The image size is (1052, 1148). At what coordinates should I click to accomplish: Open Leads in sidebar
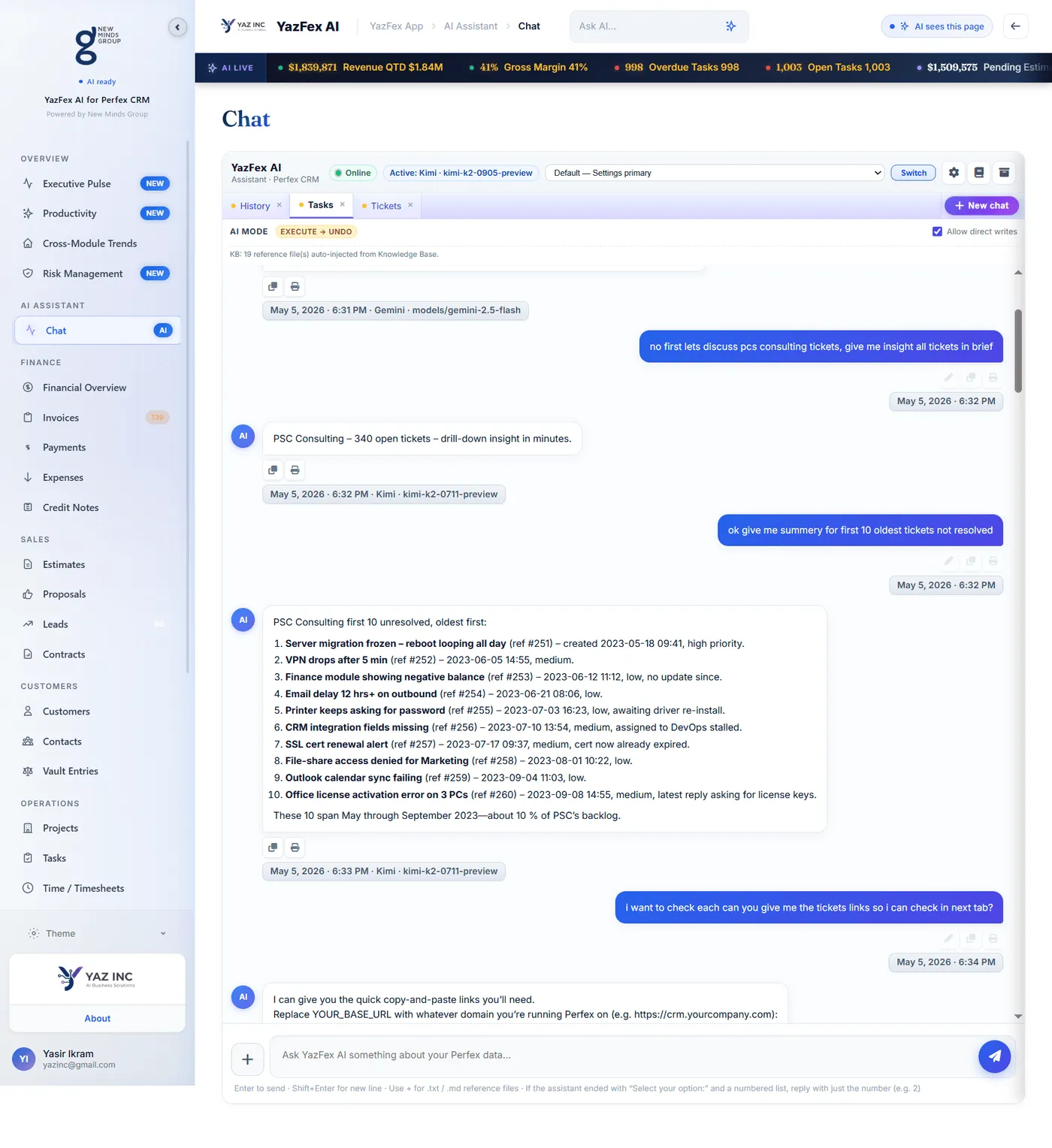98,624
